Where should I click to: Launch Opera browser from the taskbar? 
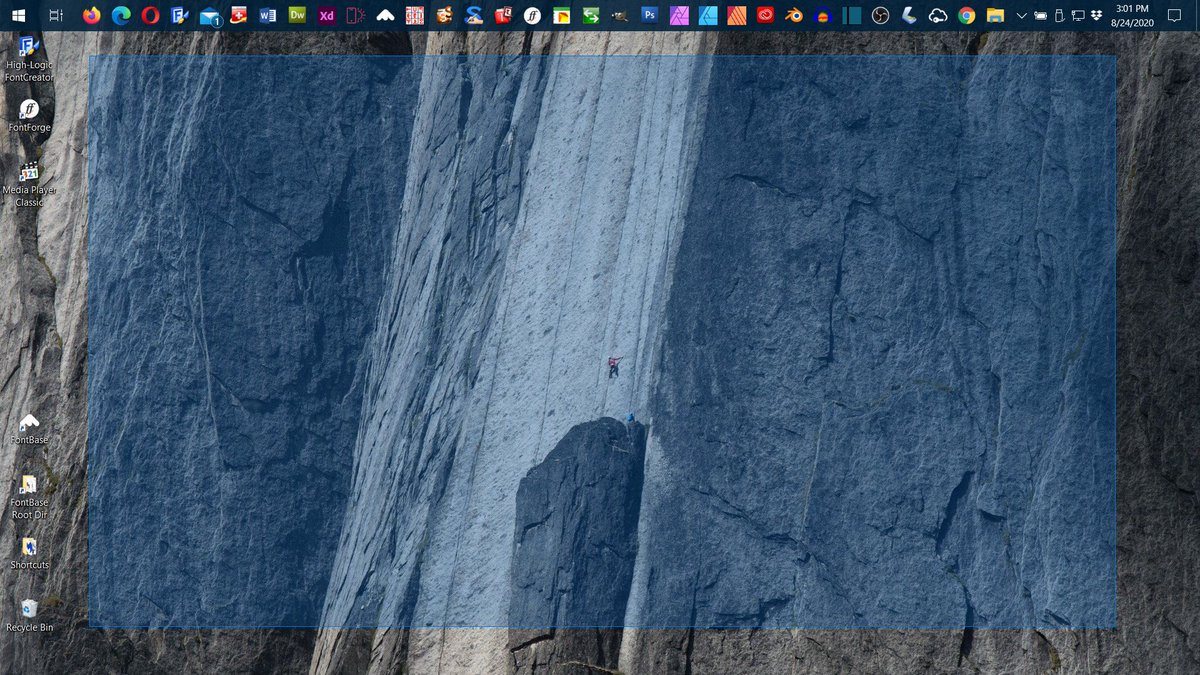tap(150, 15)
